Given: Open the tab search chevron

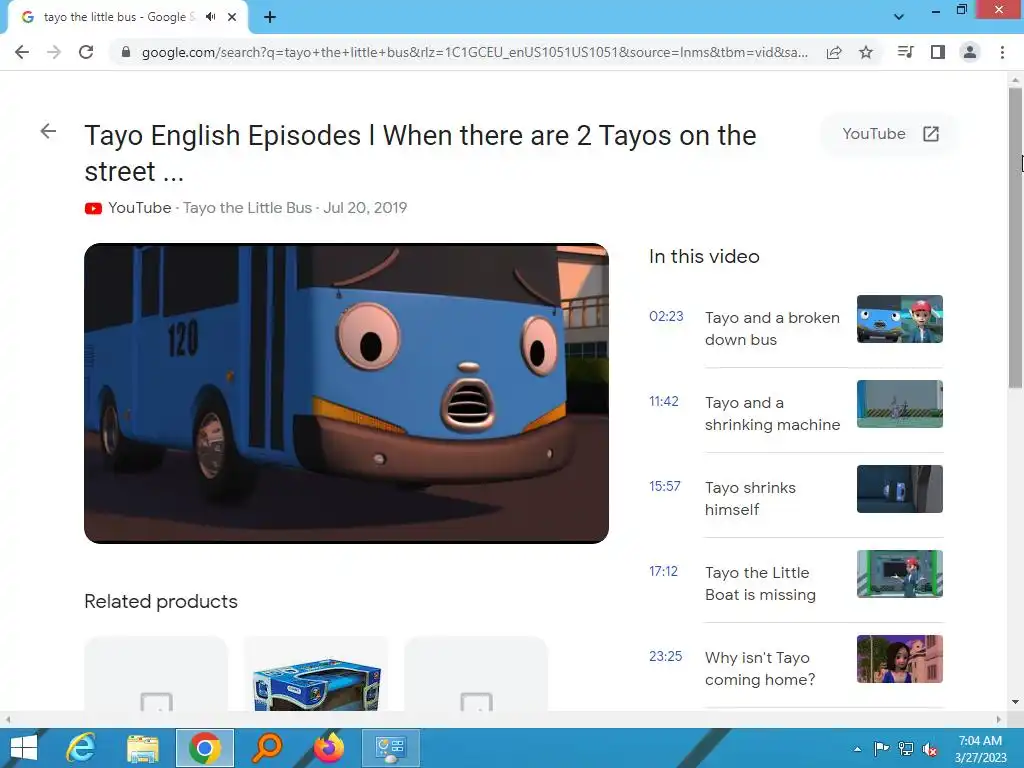Looking at the screenshot, I should pos(899,17).
